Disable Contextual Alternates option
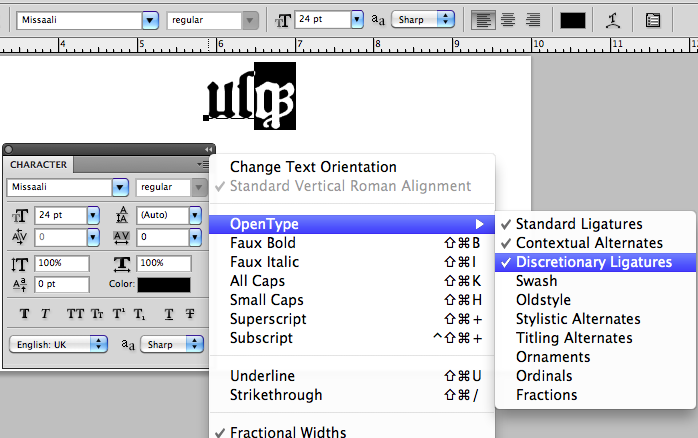698x438 pixels. click(589, 243)
